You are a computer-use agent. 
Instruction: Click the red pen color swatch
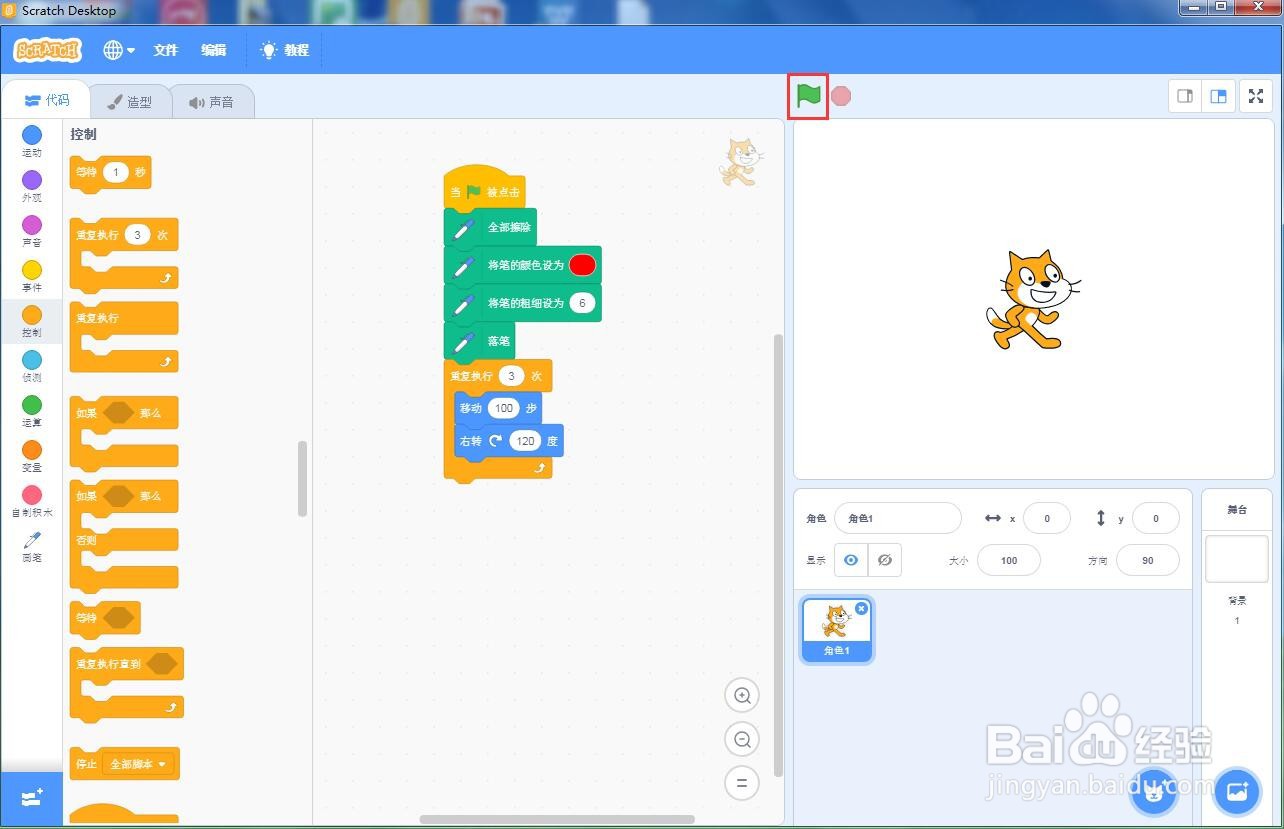[583, 265]
